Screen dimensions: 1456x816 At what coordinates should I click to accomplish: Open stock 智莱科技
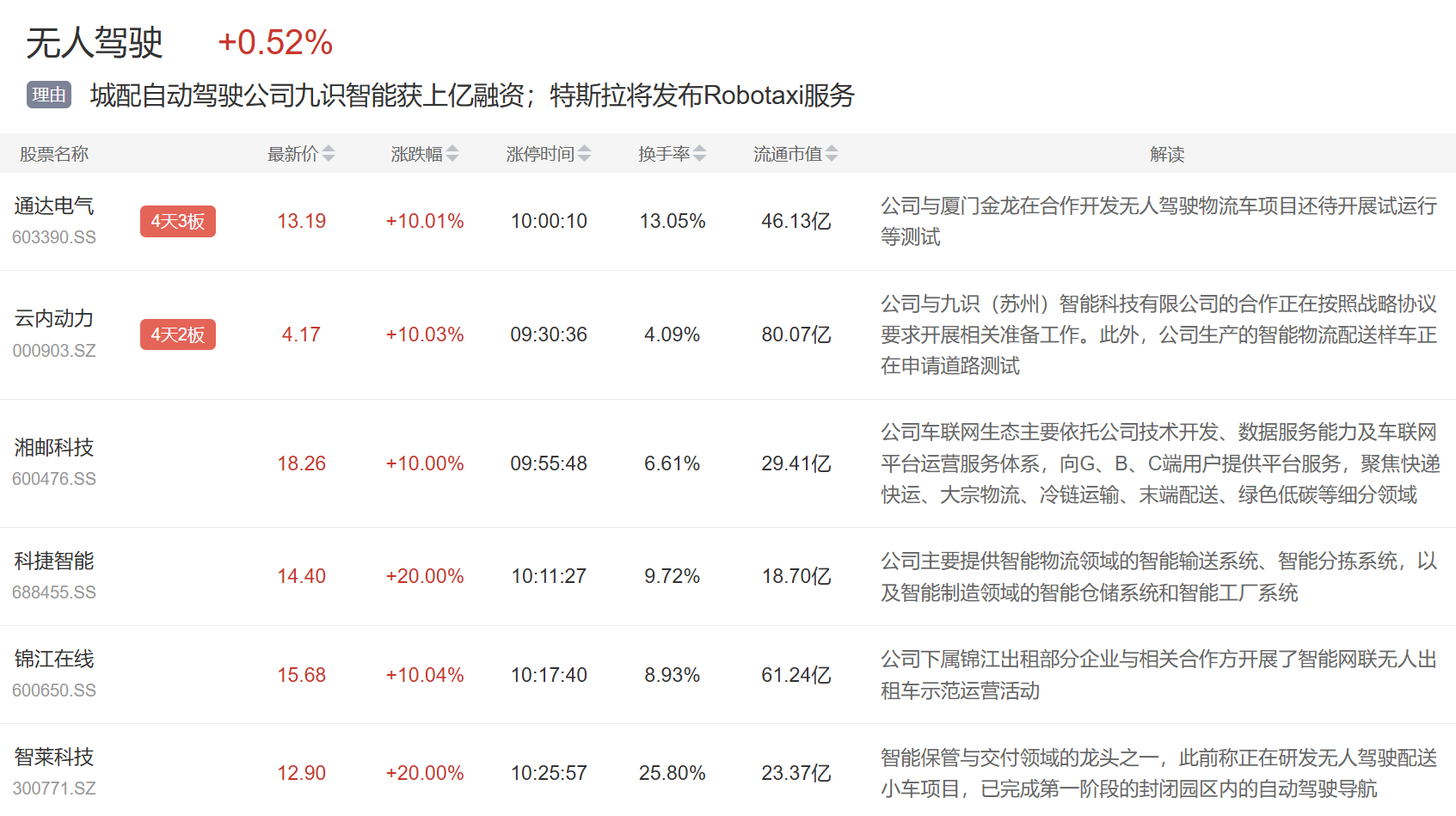[x=54, y=758]
